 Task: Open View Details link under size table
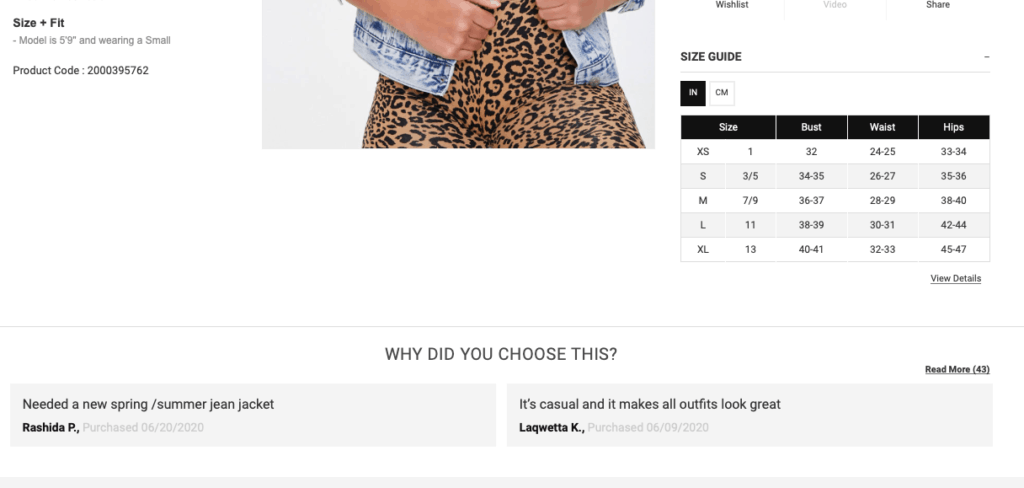pos(955,278)
